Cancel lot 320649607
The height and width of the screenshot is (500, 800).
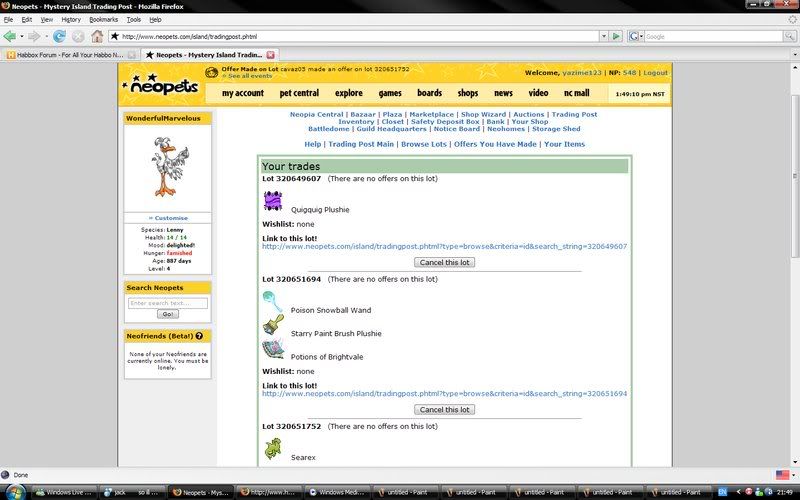tap(444, 262)
